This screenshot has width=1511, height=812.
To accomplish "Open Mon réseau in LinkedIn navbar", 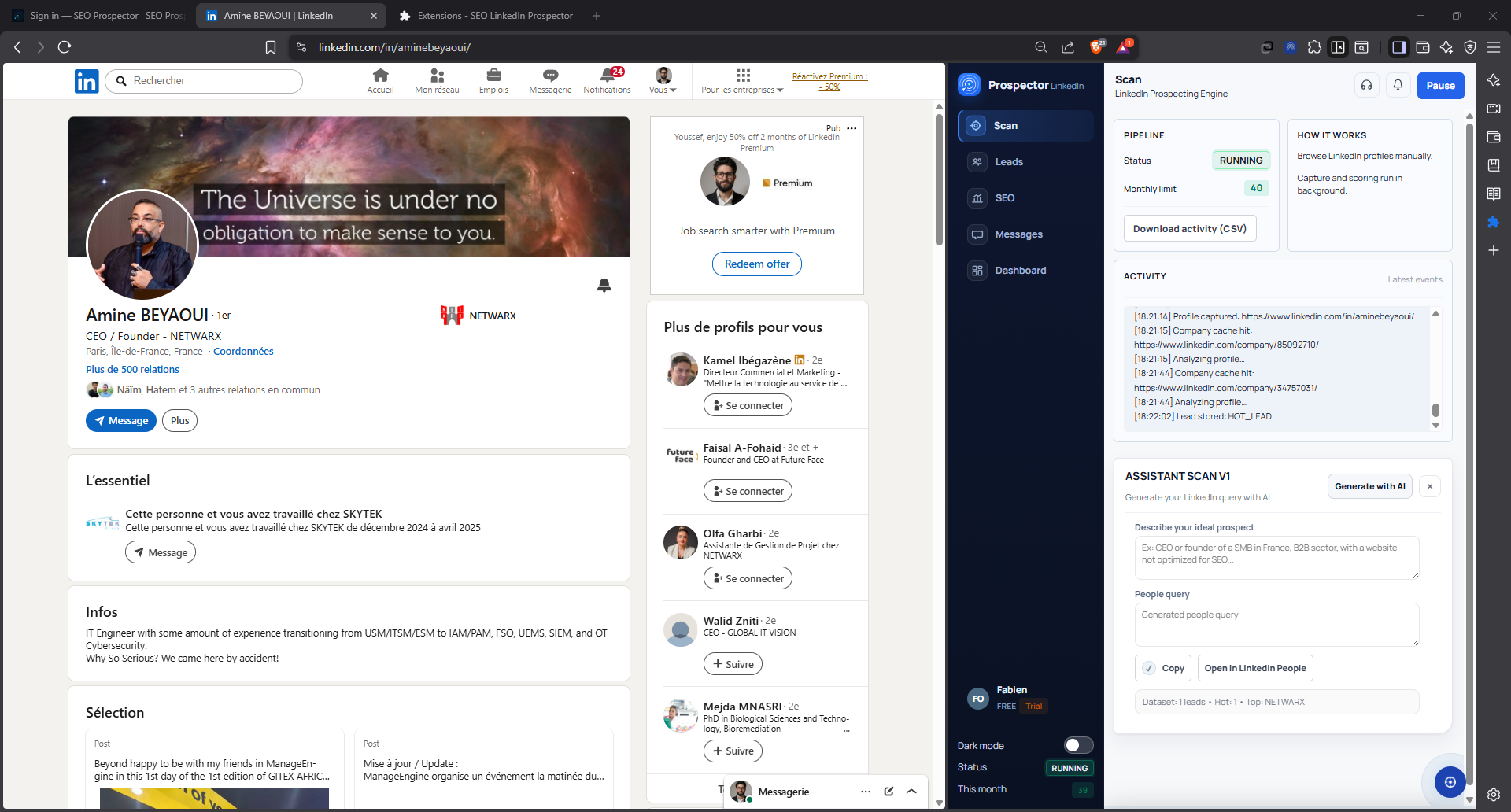I will (437, 80).
